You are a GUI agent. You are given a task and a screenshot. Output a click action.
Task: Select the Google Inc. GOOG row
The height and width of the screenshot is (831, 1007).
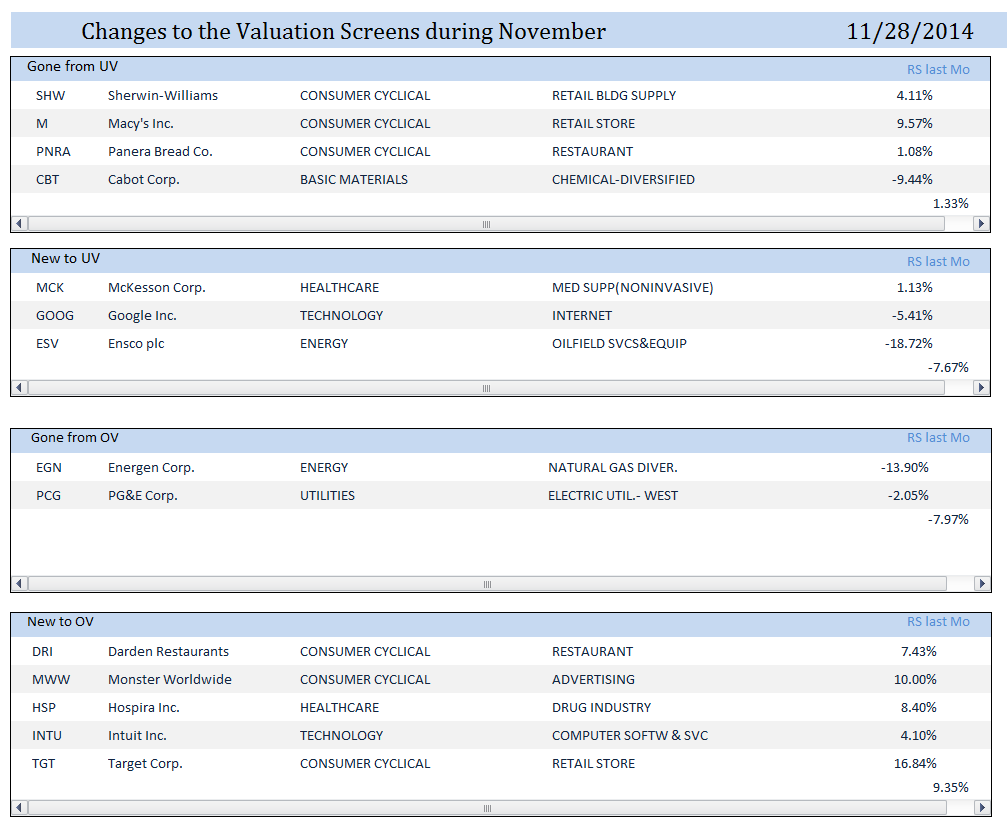coord(500,315)
